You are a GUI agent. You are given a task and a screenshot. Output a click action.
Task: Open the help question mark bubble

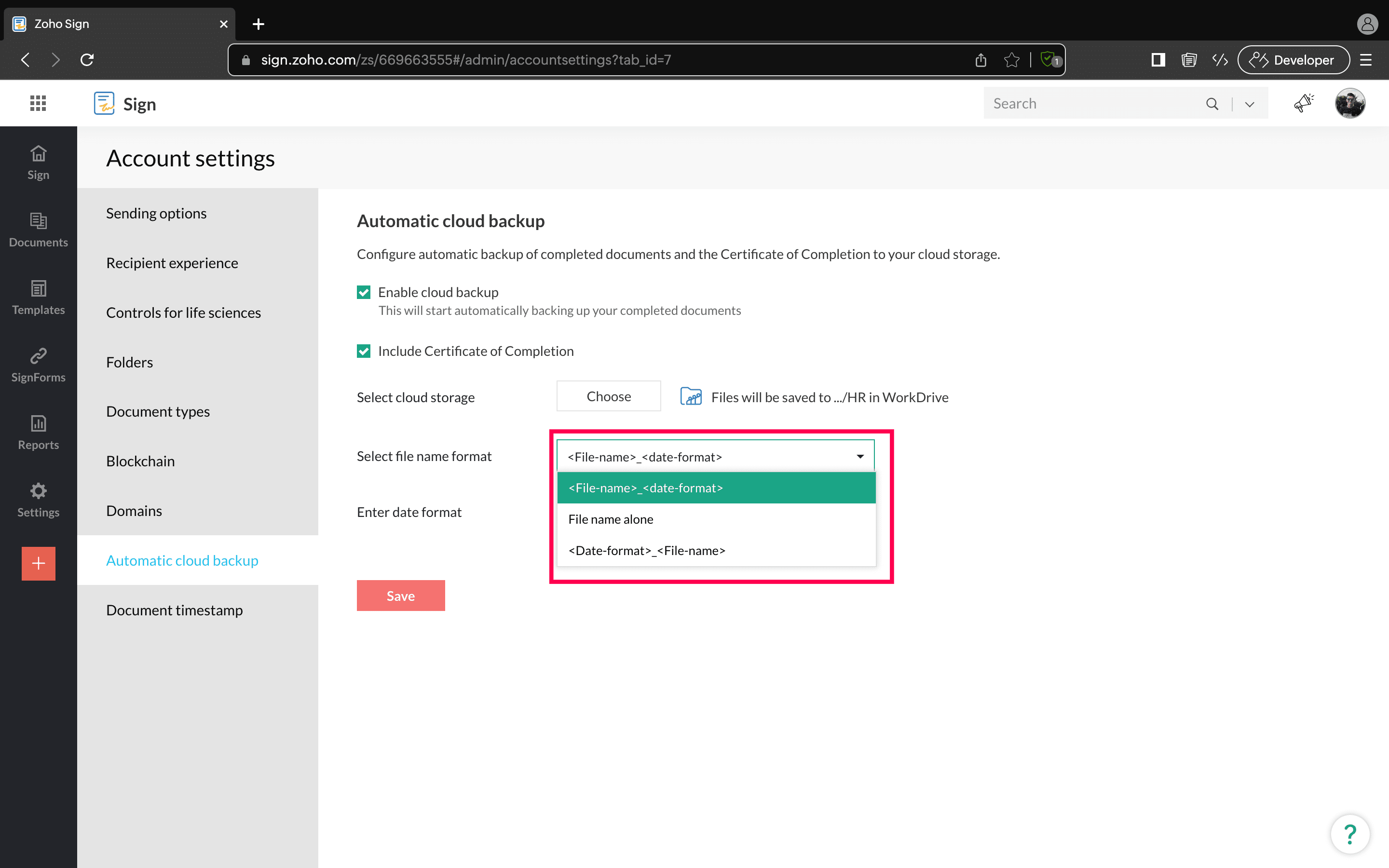[1349, 834]
